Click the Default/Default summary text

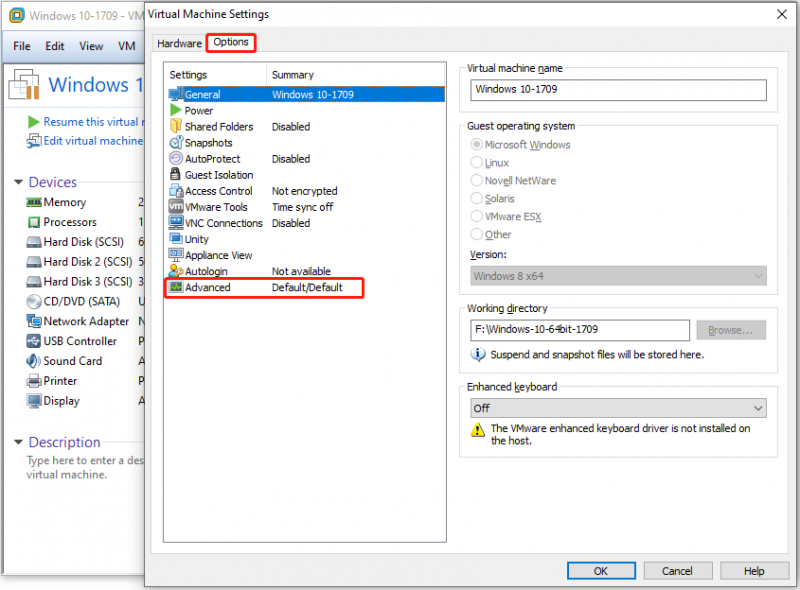click(x=307, y=287)
